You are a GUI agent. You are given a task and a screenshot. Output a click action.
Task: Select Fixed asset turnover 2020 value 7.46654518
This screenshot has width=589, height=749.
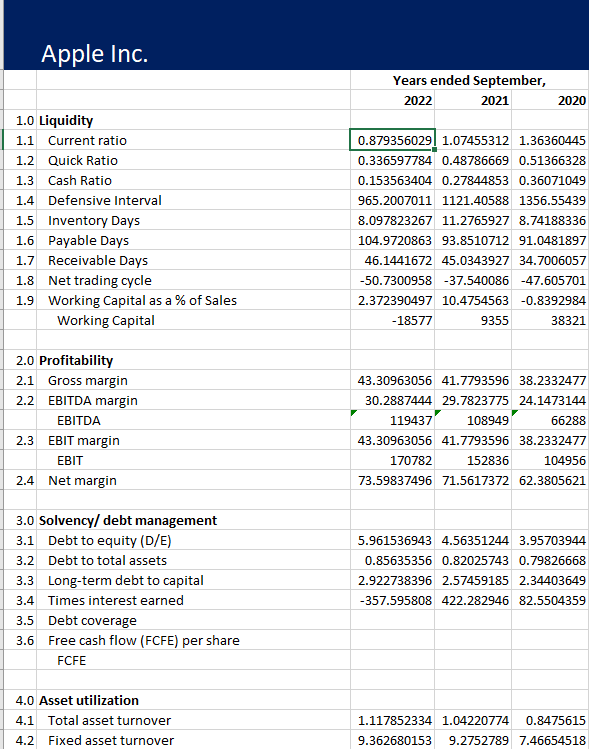click(x=552, y=741)
